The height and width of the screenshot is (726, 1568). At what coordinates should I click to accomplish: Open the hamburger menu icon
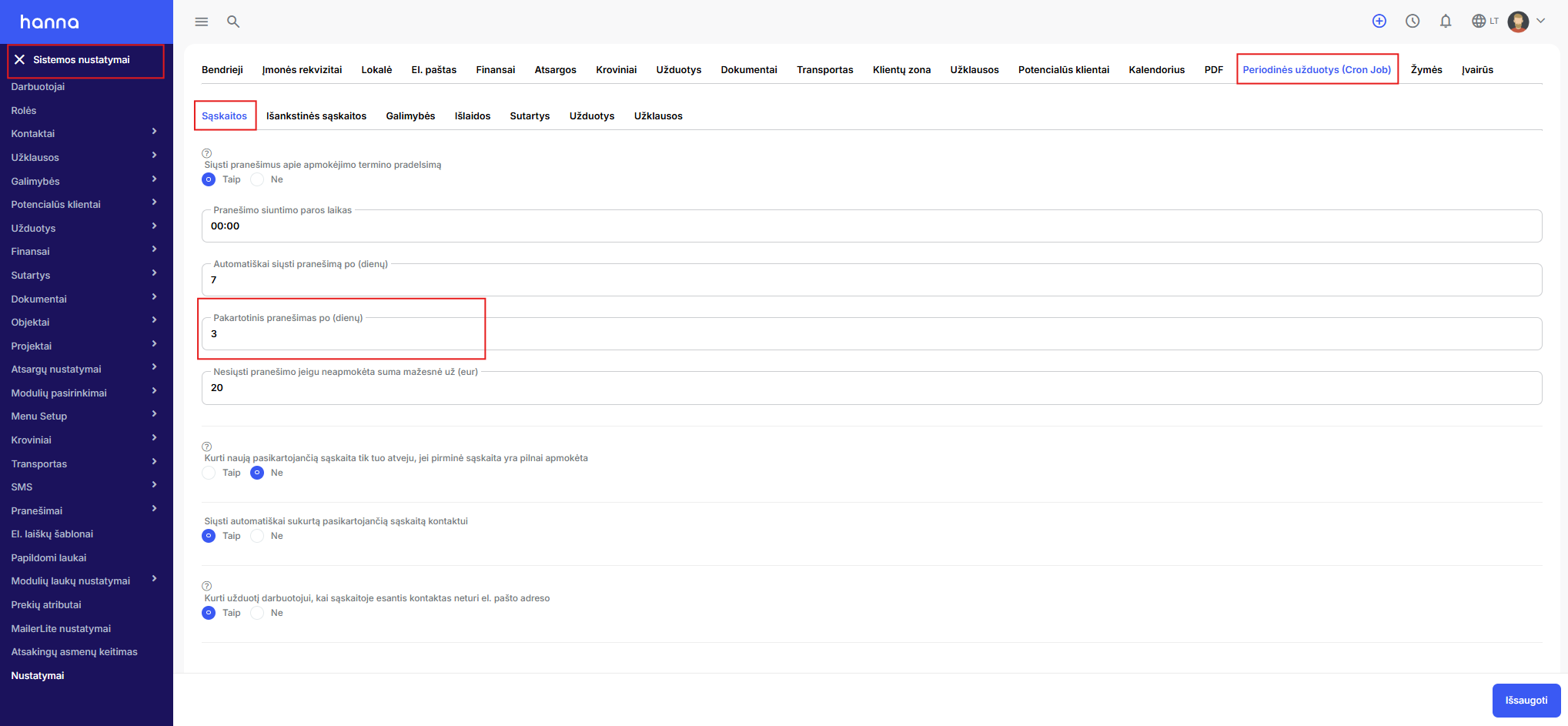(202, 22)
